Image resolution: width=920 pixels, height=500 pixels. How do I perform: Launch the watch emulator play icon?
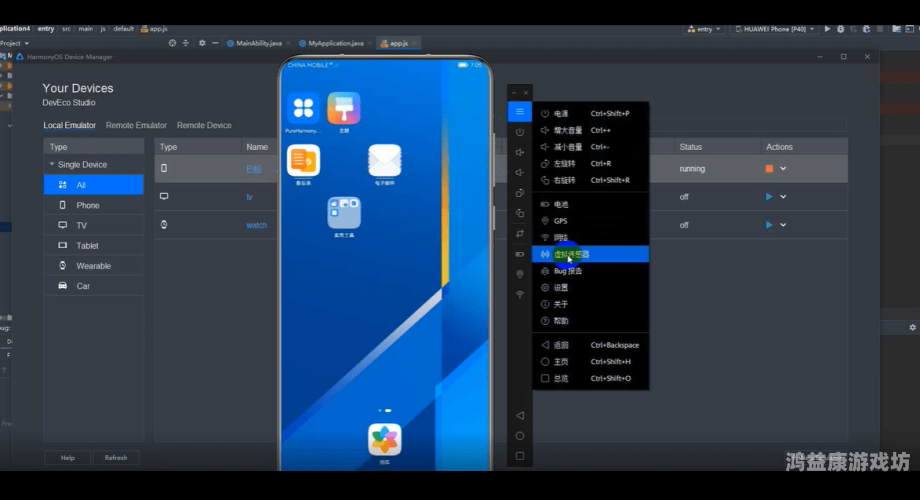769,225
